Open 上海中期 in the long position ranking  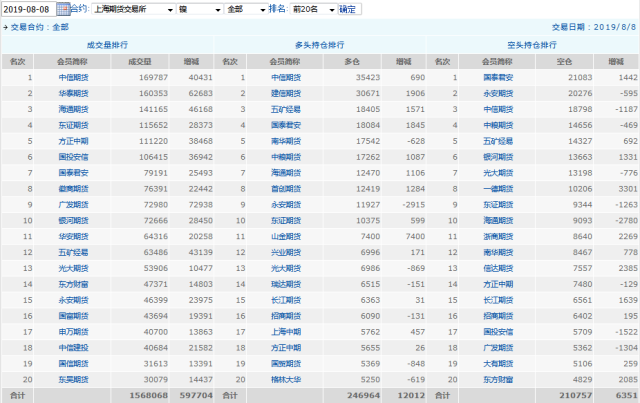pyautogui.click(x=286, y=332)
